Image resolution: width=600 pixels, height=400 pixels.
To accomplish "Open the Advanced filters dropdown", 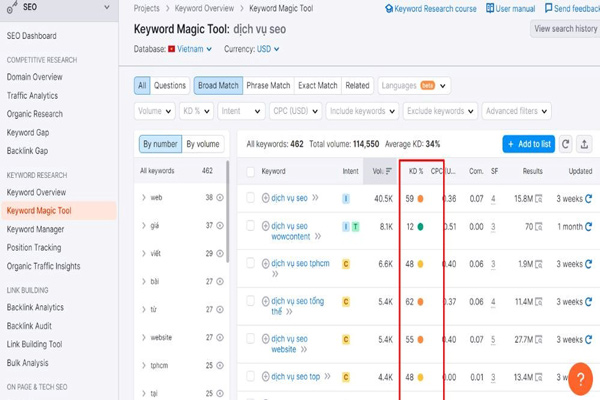I will click(x=517, y=111).
